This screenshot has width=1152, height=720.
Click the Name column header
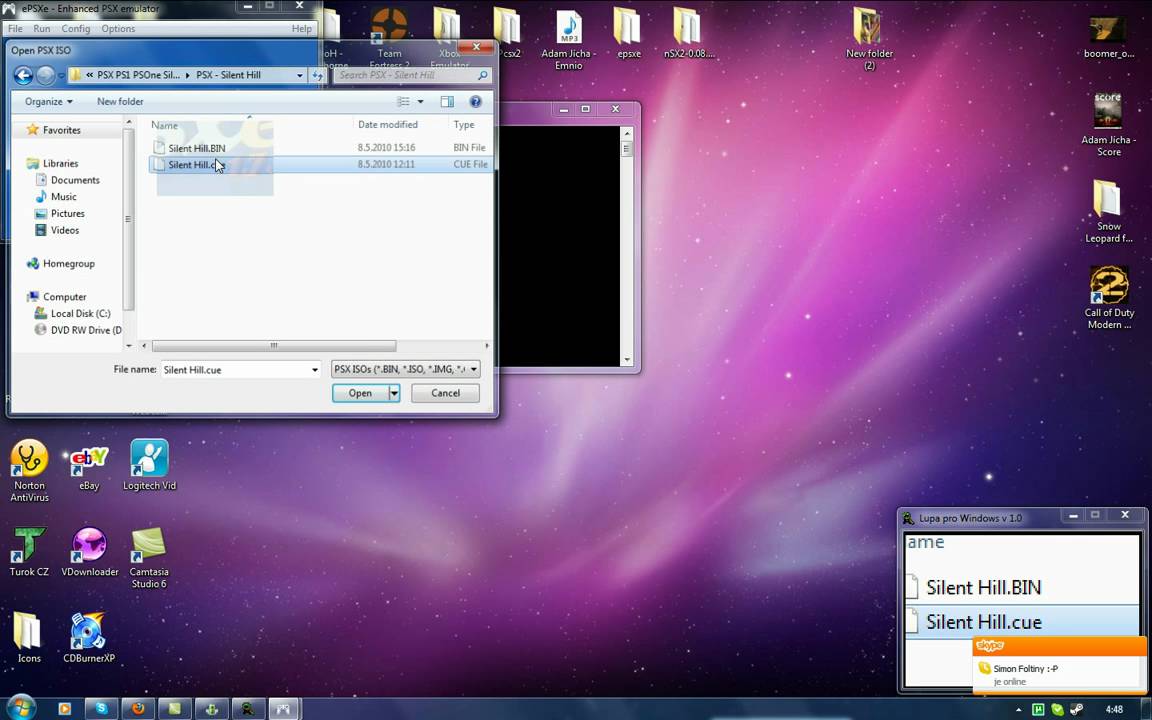[x=250, y=125]
